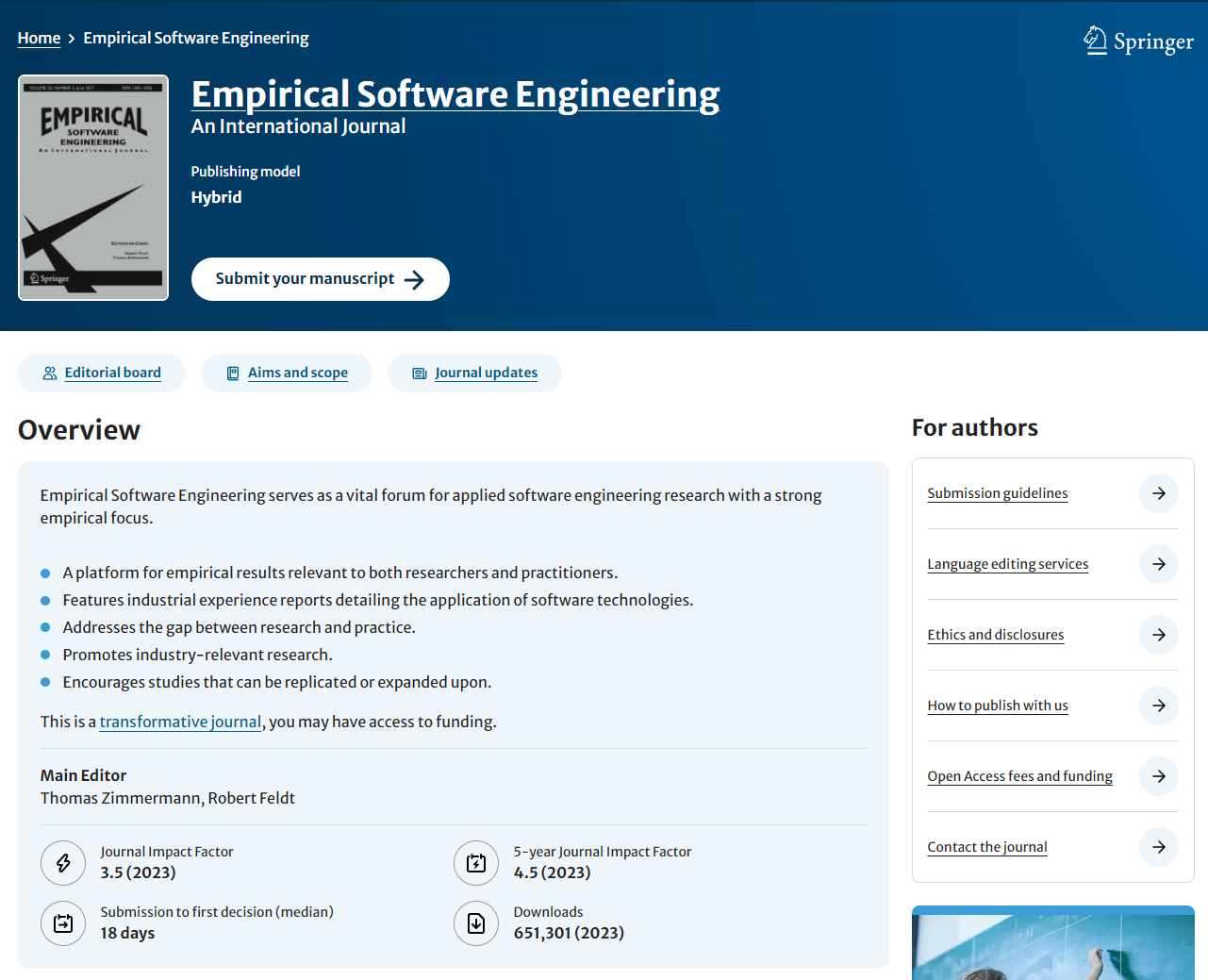Image resolution: width=1208 pixels, height=980 pixels.
Task: Open How to publish with us link
Action: (x=998, y=706)
